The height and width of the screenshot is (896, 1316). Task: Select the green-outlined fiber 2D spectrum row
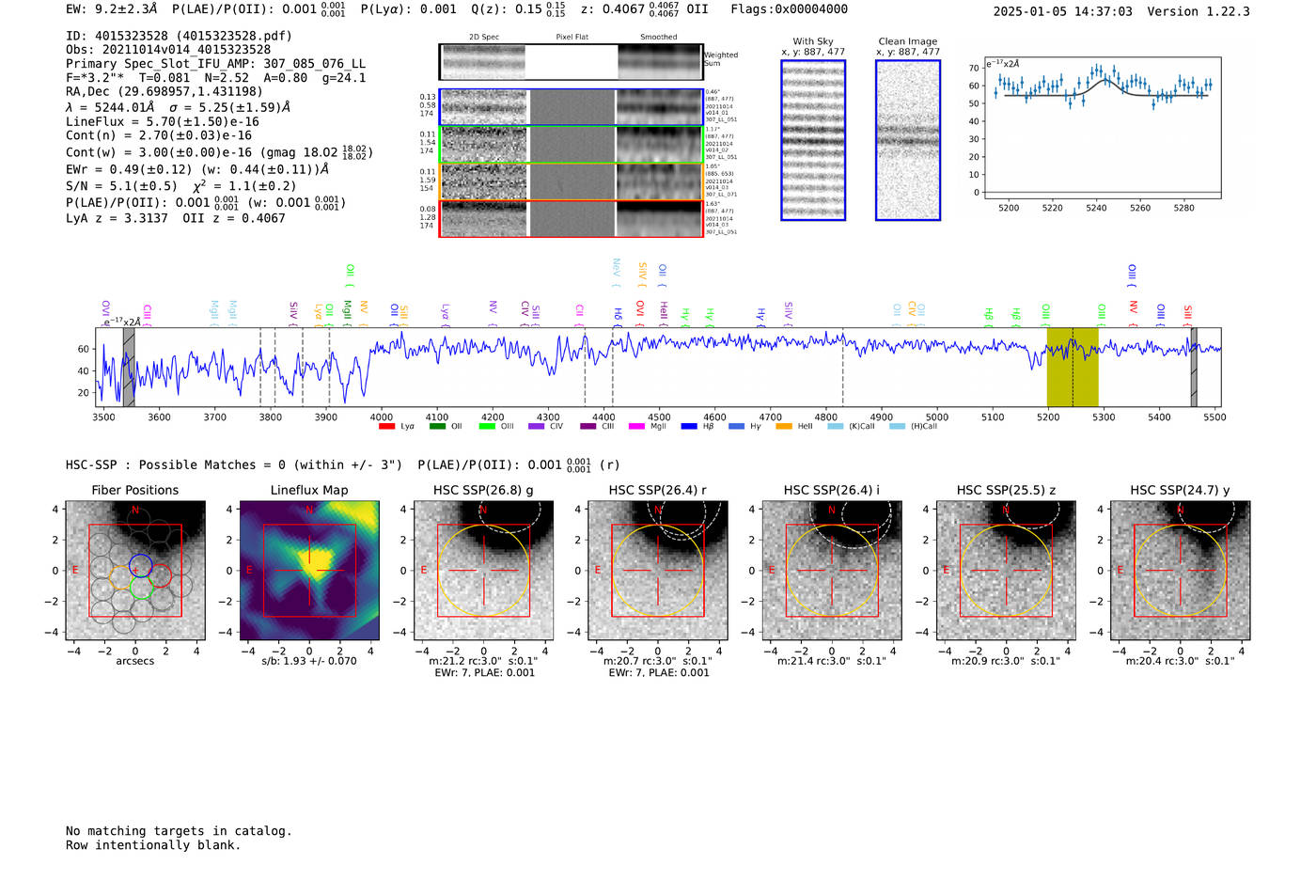pos(572,145)
